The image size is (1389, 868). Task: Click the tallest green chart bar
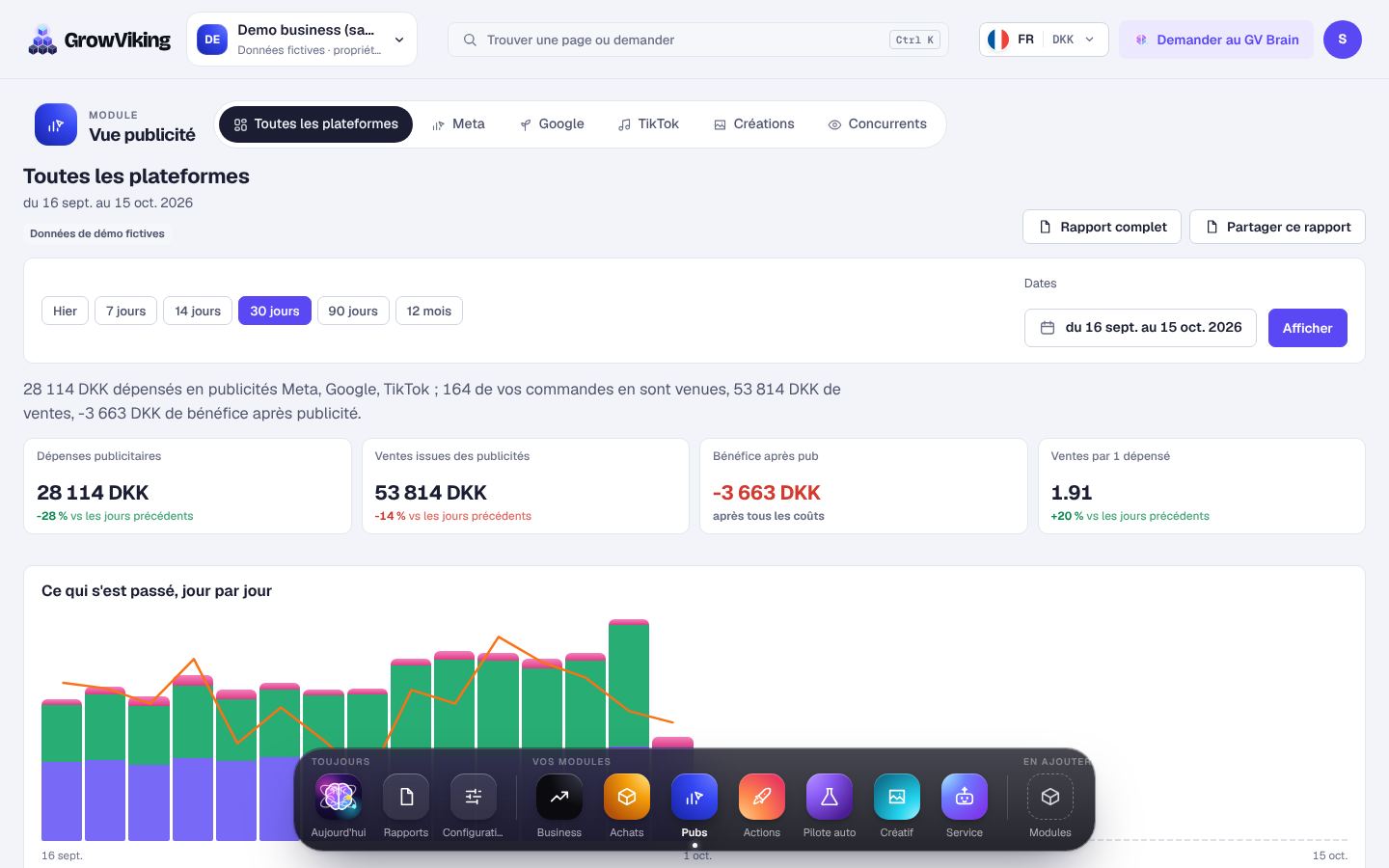pos(629,685)
